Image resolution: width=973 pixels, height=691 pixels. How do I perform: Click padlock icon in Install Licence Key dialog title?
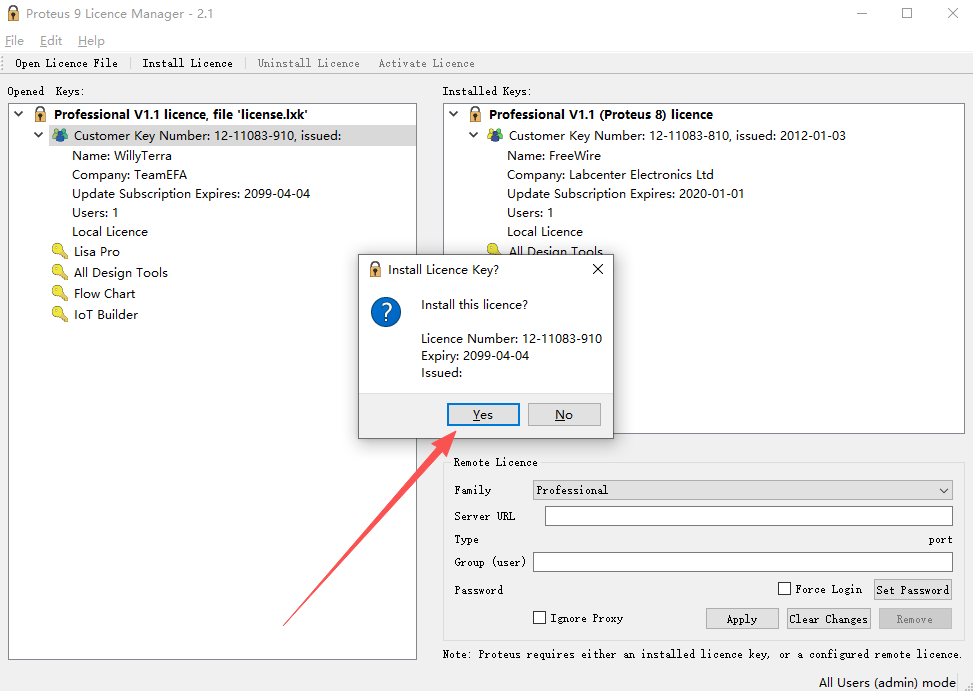[375, 269]
